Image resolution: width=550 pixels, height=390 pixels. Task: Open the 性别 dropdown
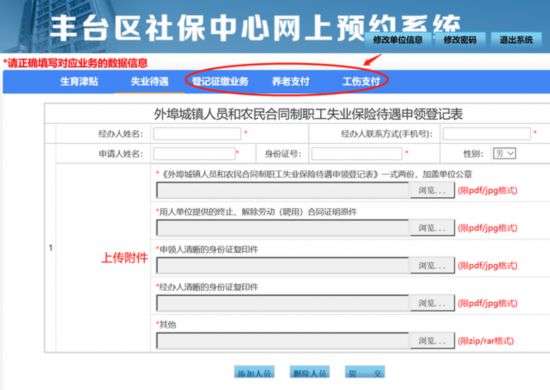tap(504, 154)
